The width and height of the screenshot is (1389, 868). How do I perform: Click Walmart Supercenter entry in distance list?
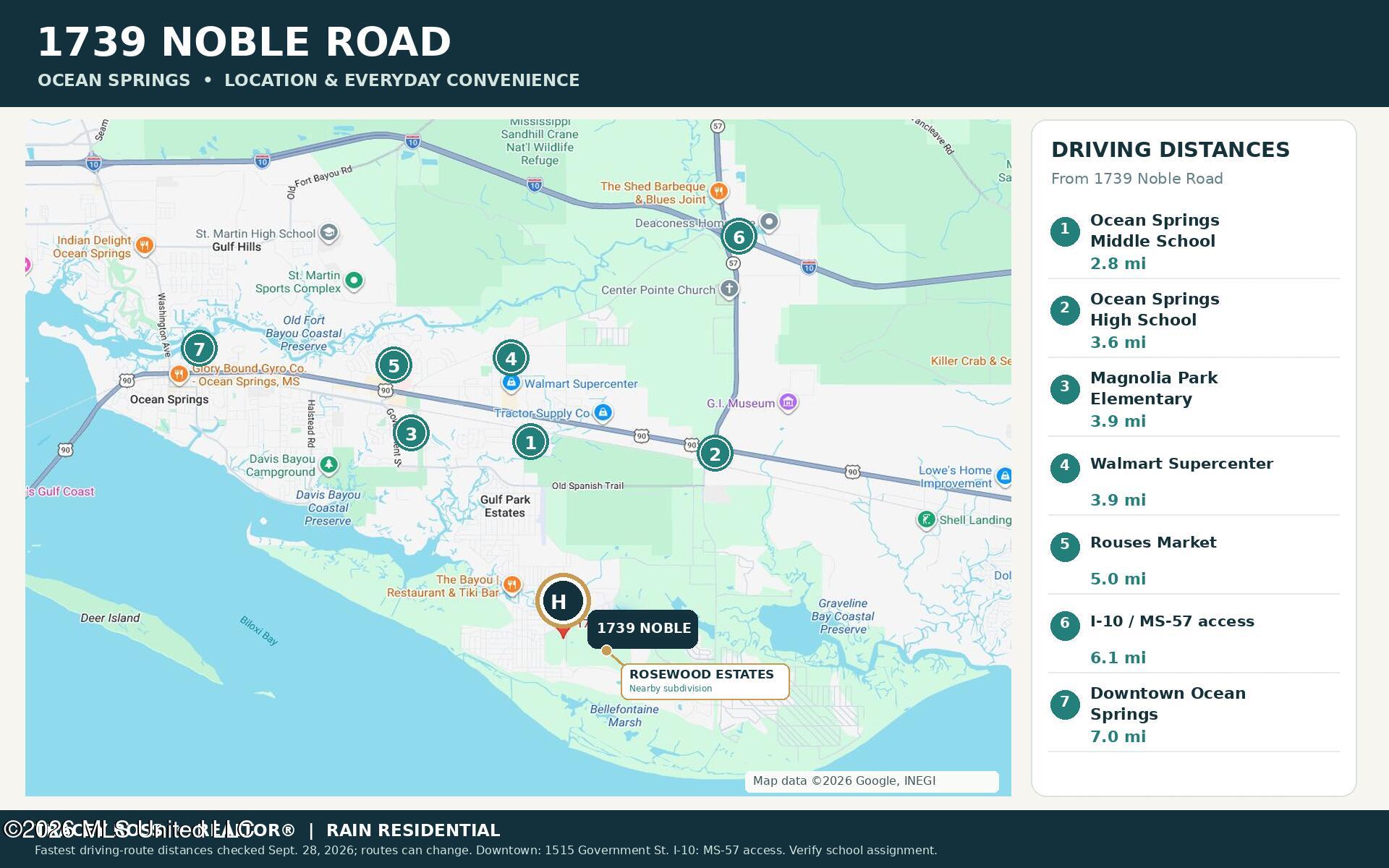1194,478
